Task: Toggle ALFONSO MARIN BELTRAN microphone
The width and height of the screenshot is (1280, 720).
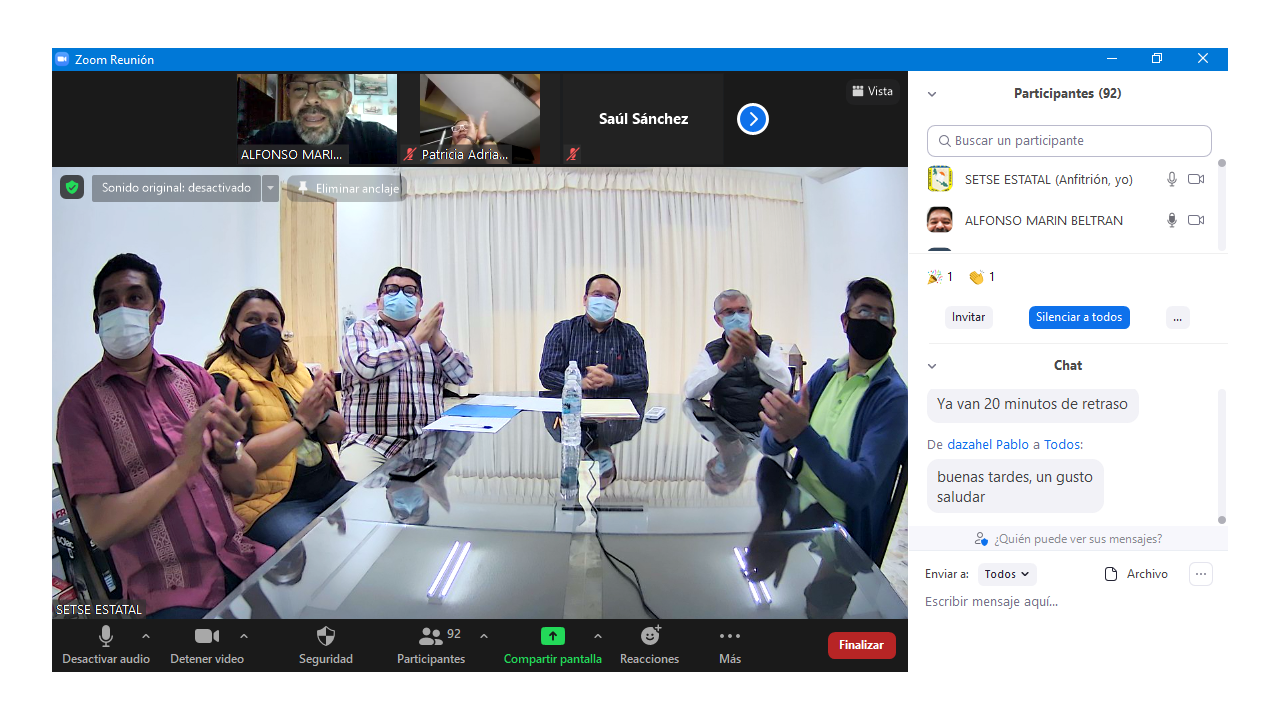Action: coord(1172,220)
